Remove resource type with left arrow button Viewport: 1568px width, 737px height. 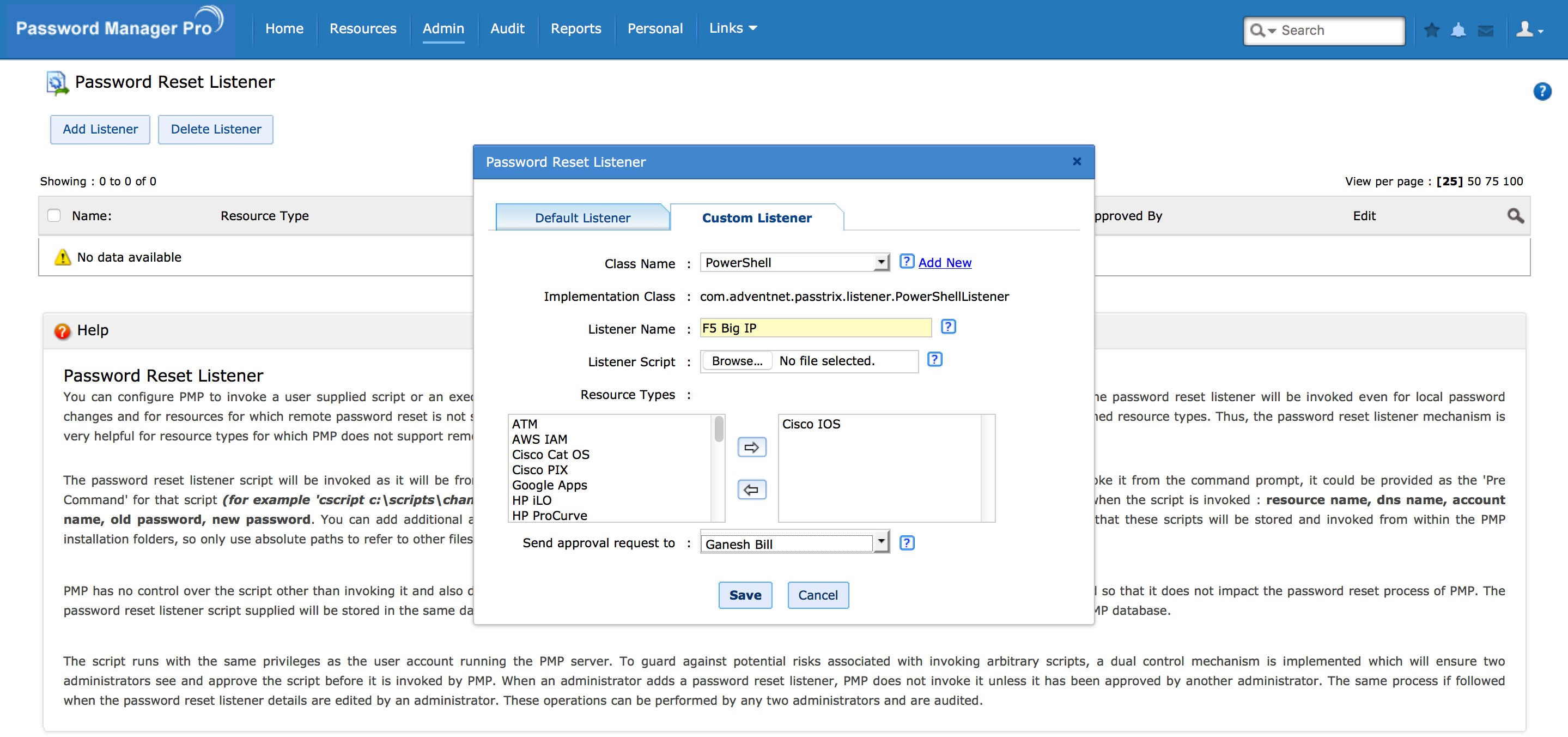[752, 490]
